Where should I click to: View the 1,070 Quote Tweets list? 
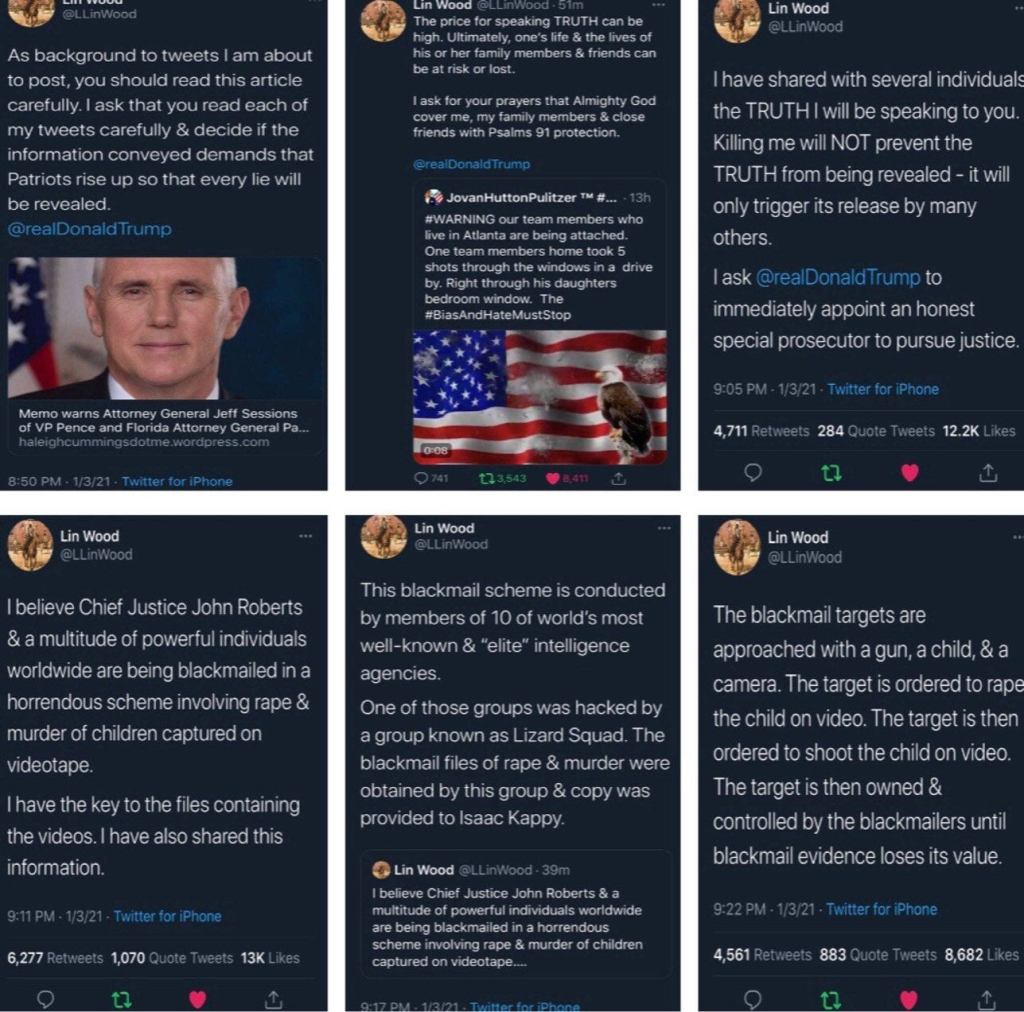(x=172, y=958)
